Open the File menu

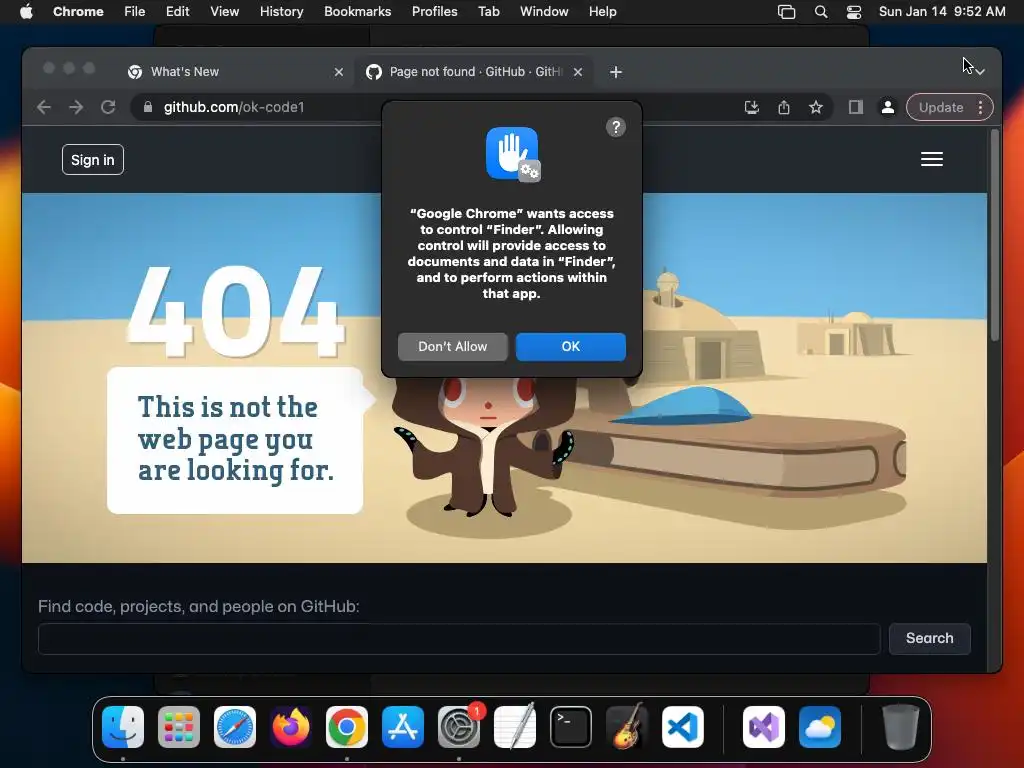pos(135,11)
